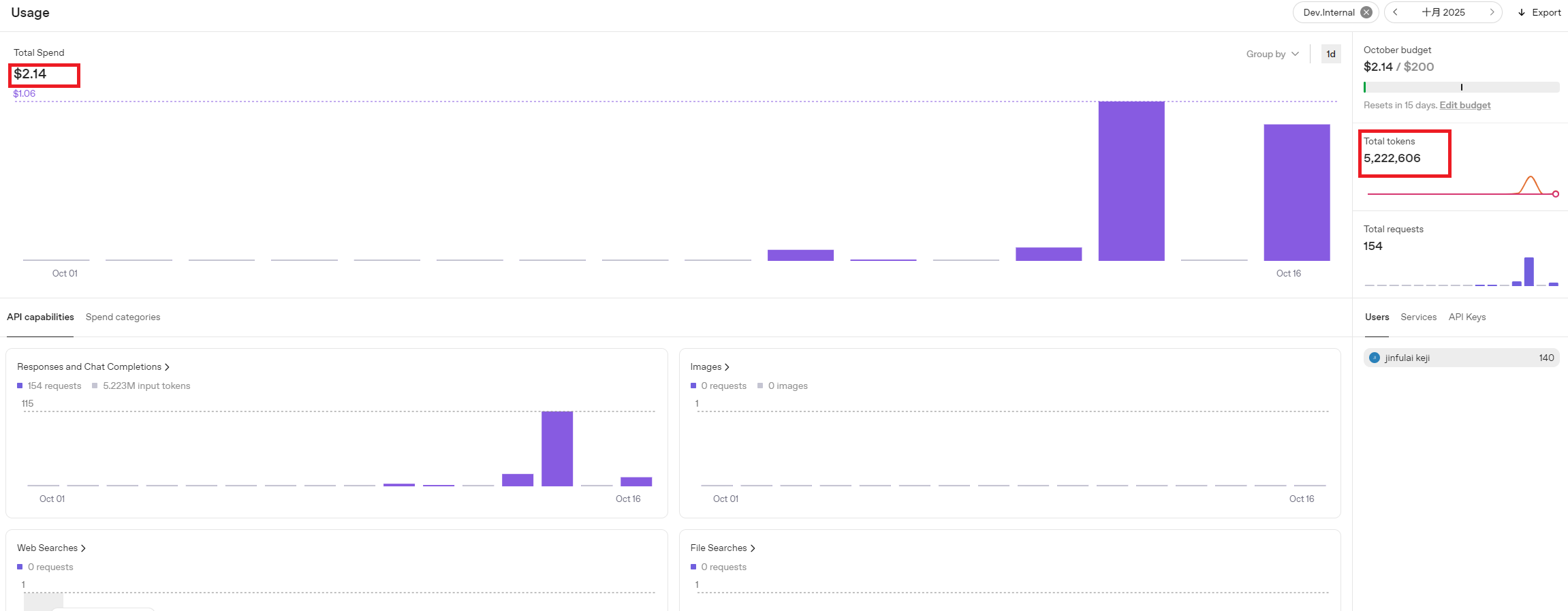Viewport: 1568px width, 611px height.
Task: Click the Export download button
Action: [x=1539, y=12]
